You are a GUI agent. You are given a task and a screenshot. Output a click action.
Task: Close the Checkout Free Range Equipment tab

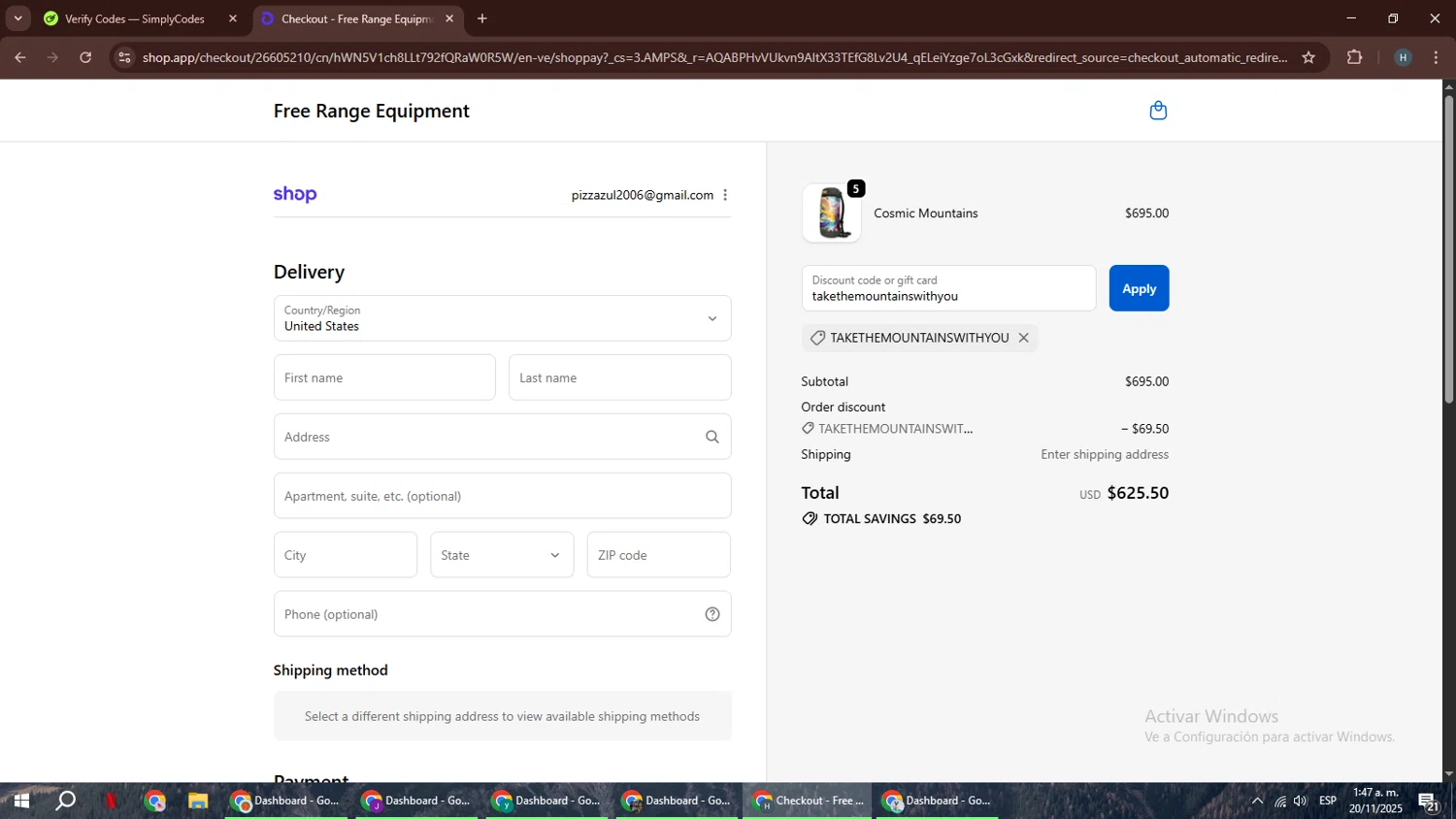click(449, 18)
